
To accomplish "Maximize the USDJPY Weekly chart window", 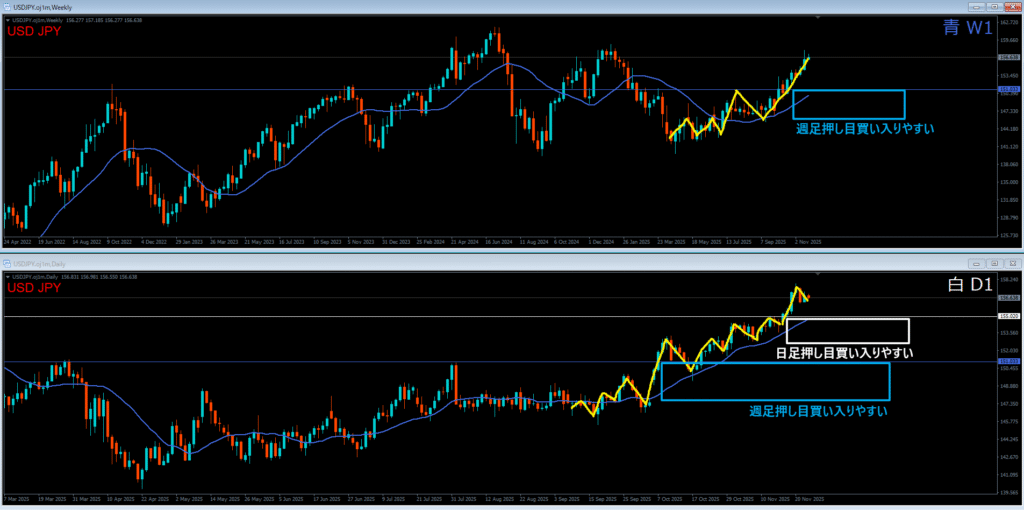I will click(x=997, y=6).
